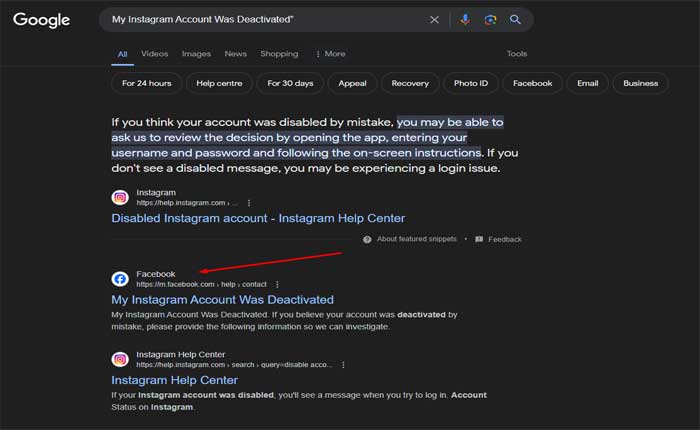Viewport: 700px width, 430px height.
Task: Open 'My Instagram Account Was Deactivated' result link
Action: click(x=222, y=300)
